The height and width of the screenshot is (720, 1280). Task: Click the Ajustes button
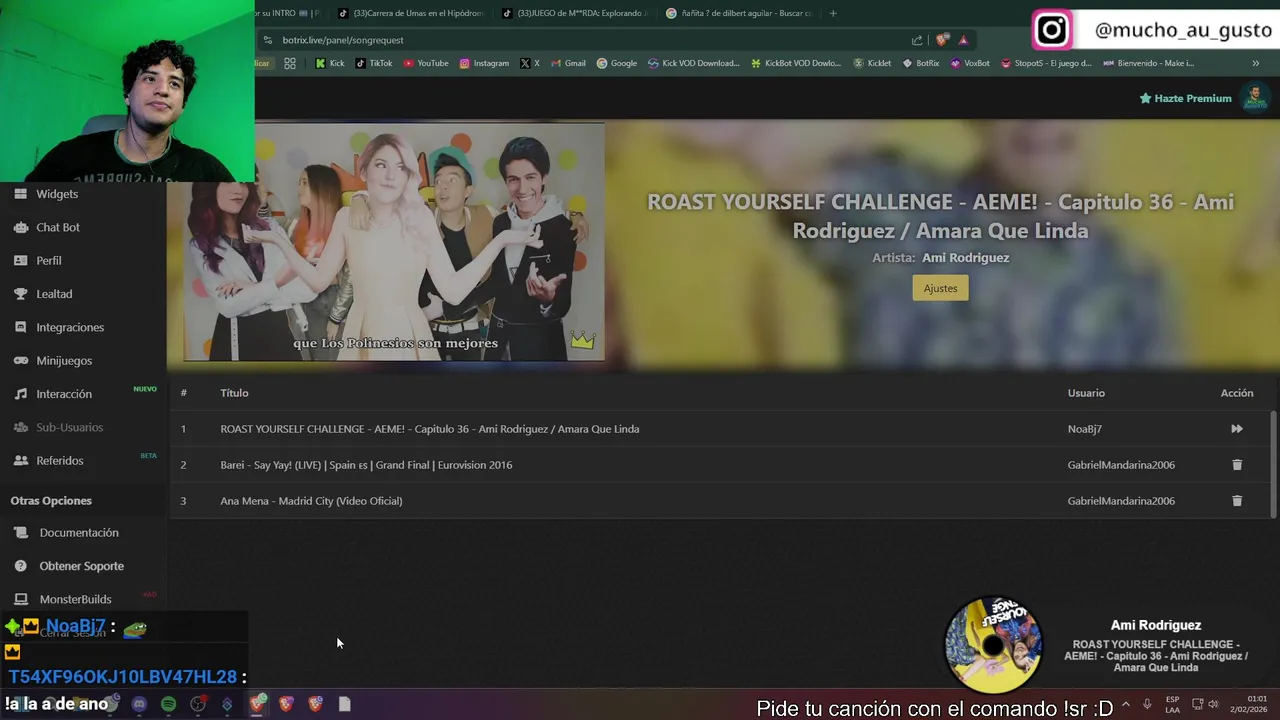click(x=940, y=288)
